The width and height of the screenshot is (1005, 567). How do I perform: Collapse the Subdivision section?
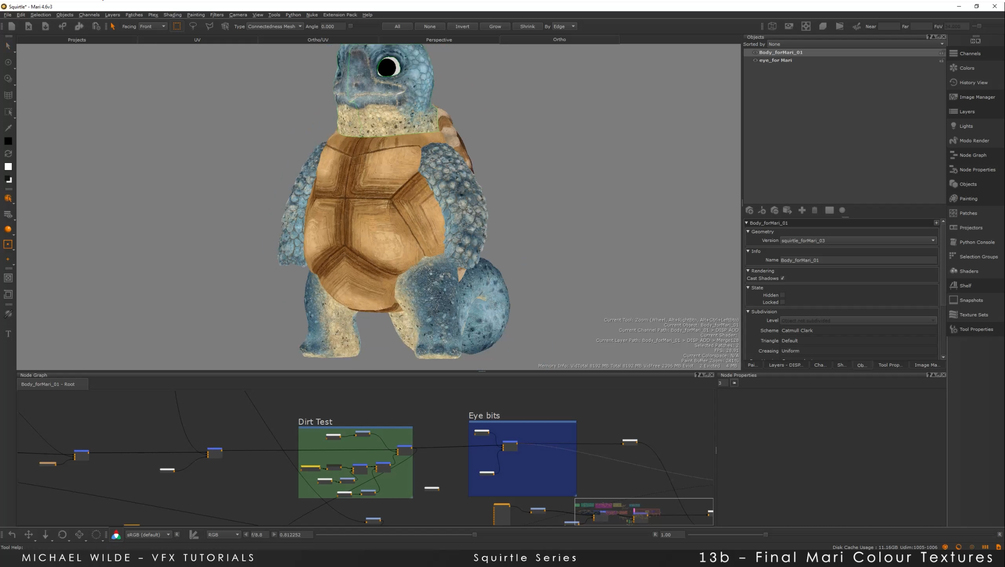click(748, 311)
